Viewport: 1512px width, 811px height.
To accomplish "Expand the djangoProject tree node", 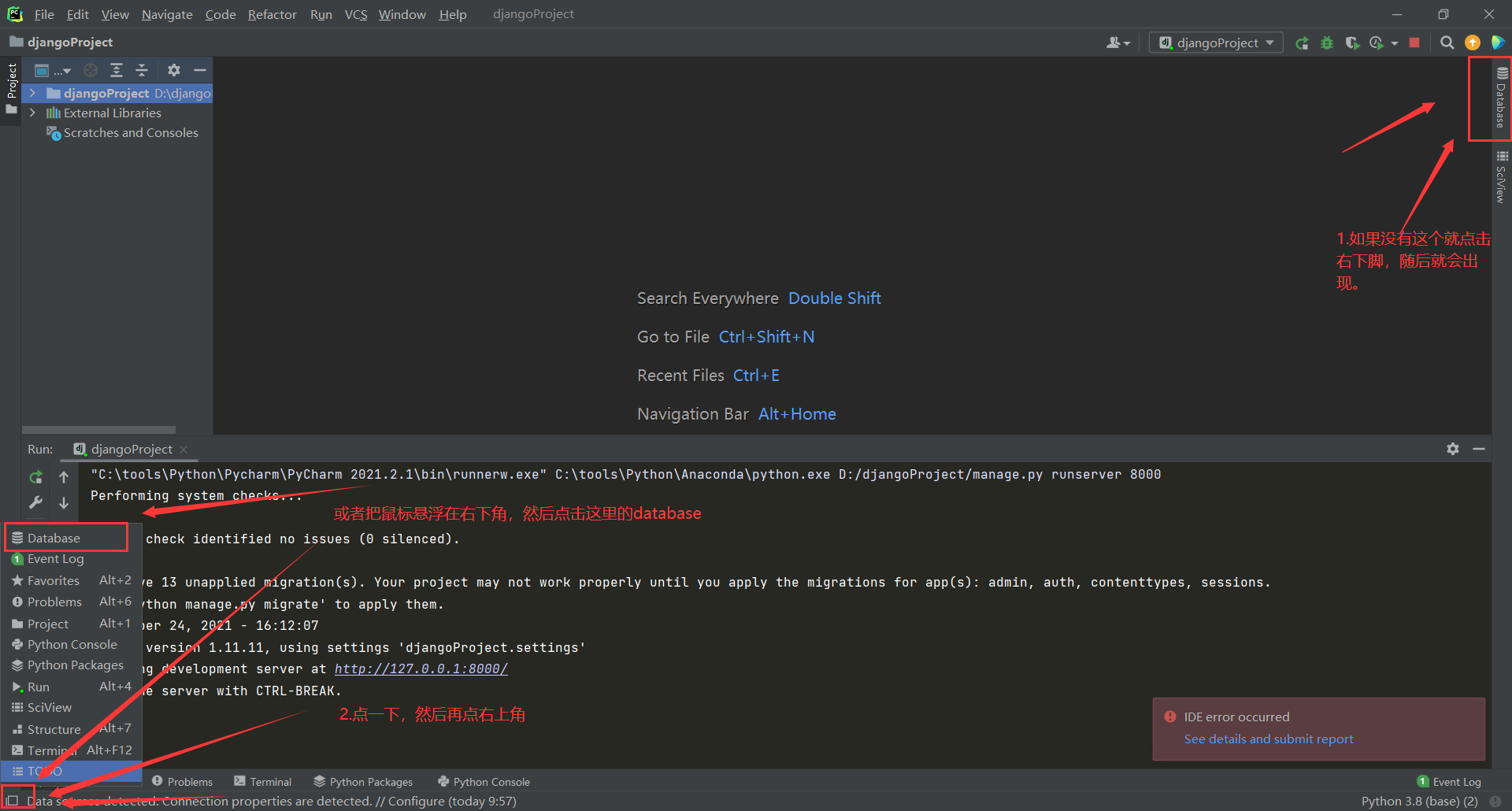I will click(x=32, y=93).
